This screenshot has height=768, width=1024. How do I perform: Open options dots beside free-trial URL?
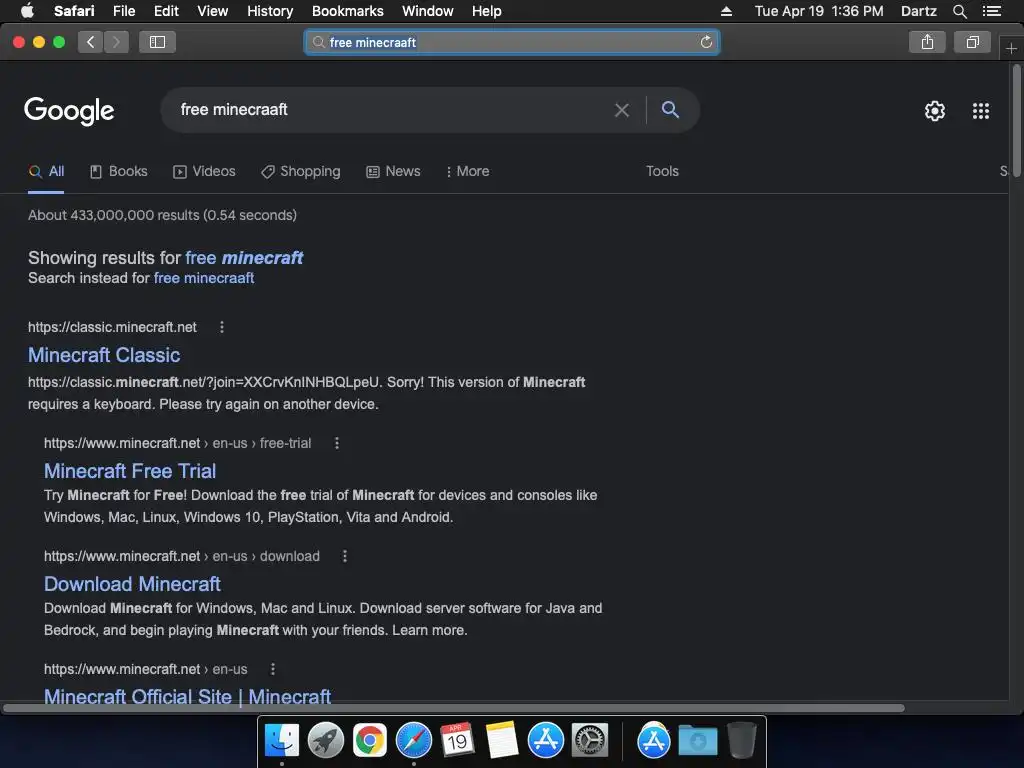(x=337, y=443)
